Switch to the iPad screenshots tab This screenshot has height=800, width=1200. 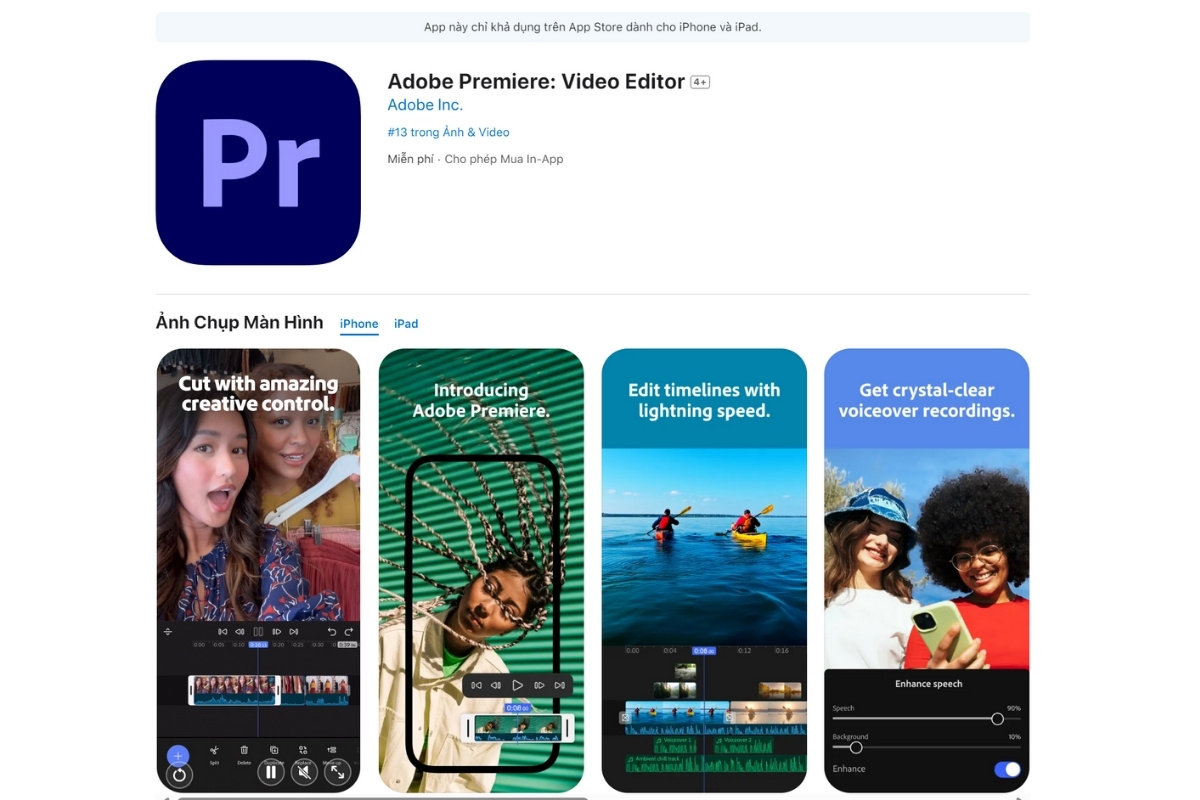[406, 324]
